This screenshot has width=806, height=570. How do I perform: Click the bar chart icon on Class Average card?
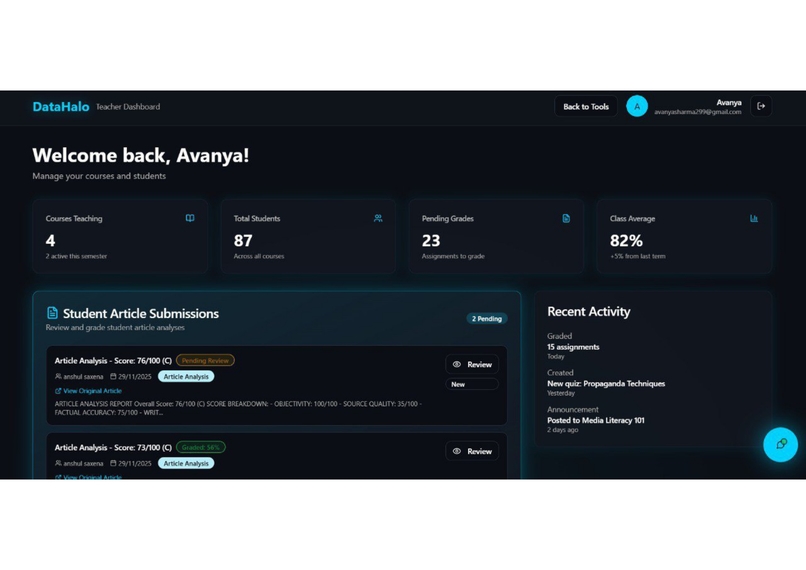pos(754,218)
